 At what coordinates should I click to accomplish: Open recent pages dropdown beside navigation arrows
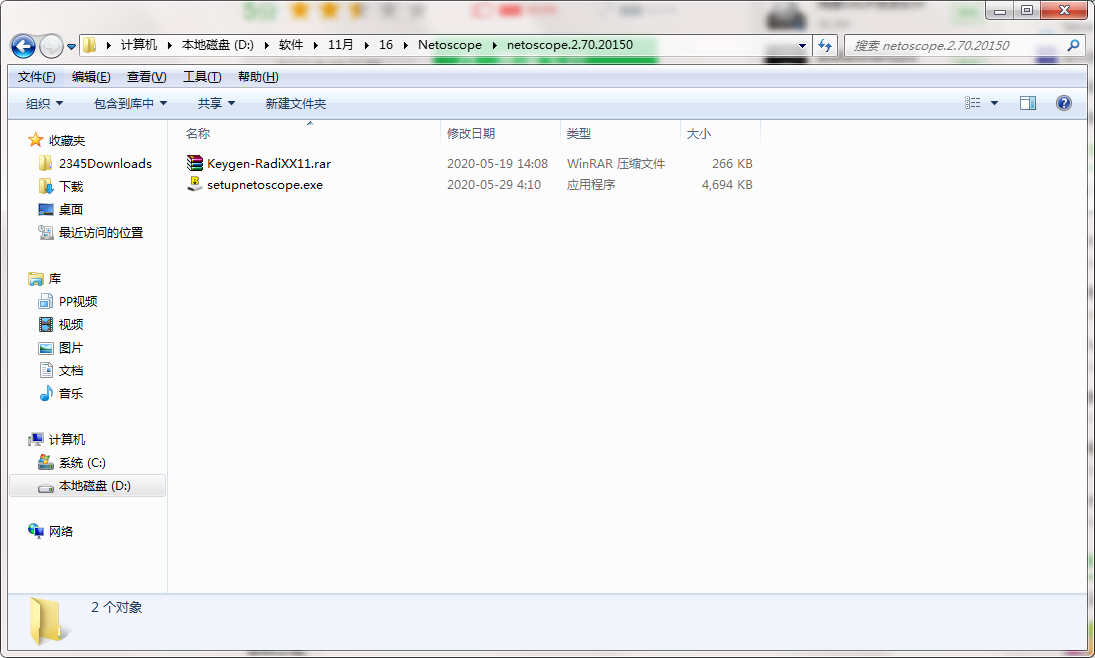71,47
